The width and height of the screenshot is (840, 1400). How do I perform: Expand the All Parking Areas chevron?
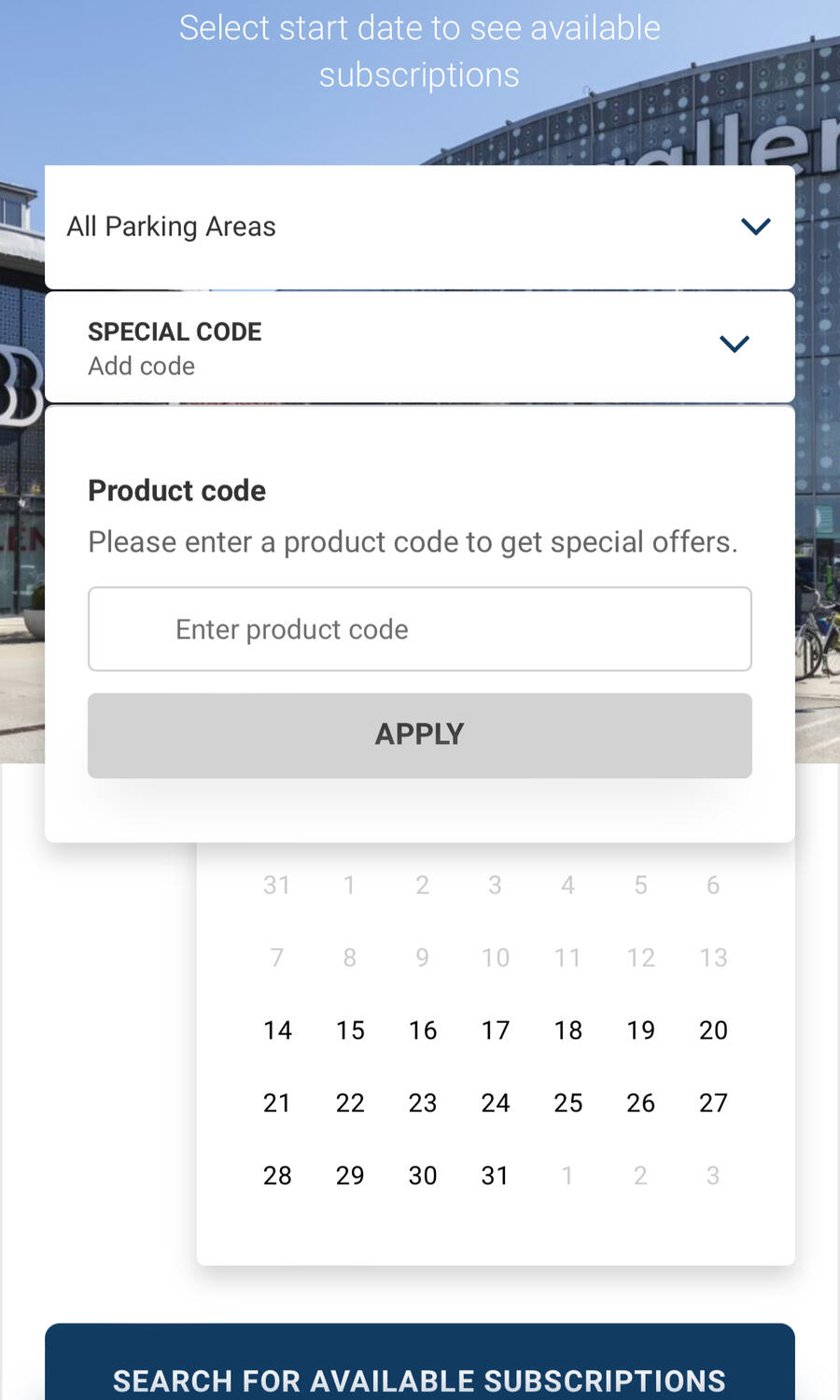click(755, 227)
